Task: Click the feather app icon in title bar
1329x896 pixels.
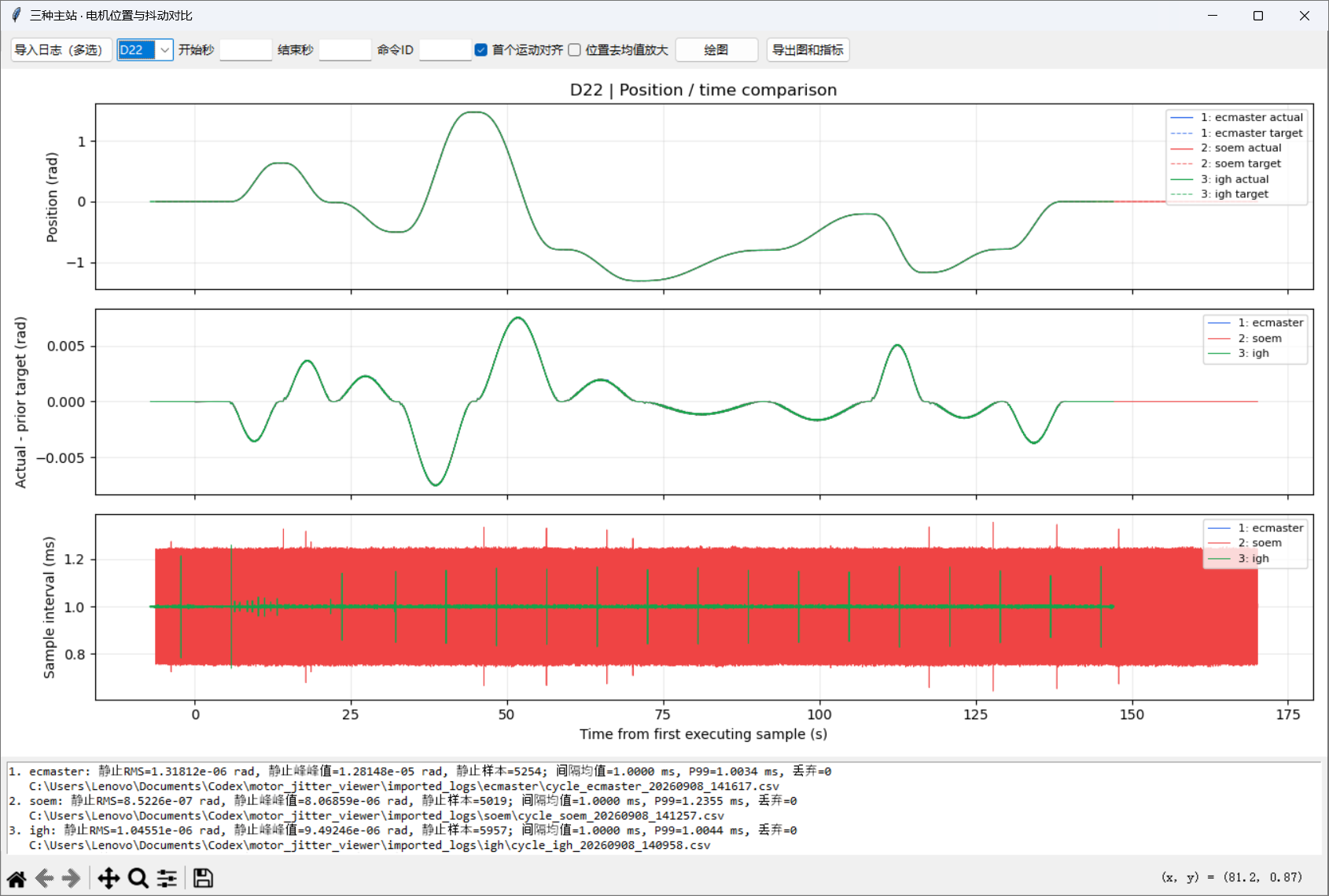Action: [x=16, y=15]
